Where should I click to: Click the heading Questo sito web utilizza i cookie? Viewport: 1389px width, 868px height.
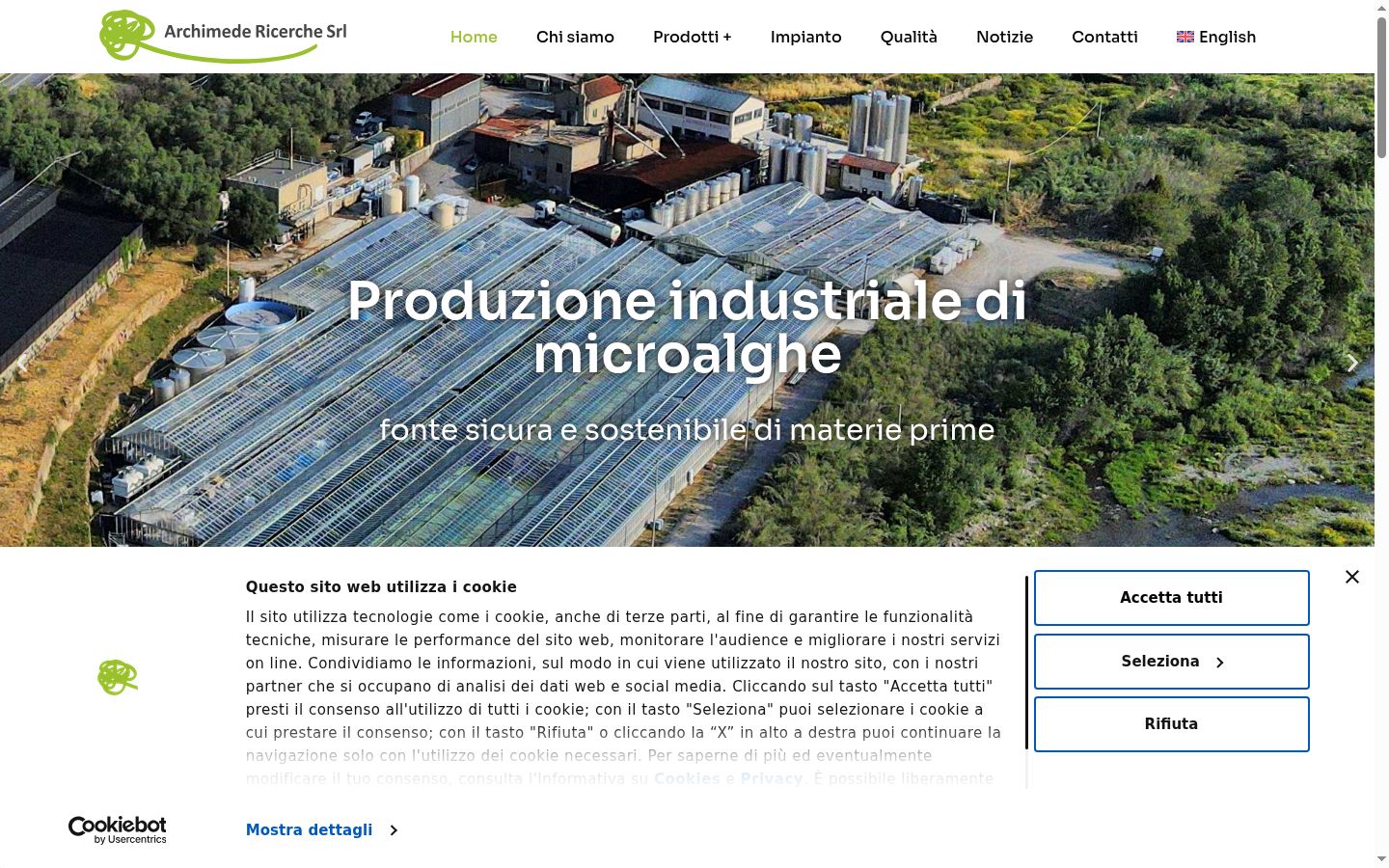381,586
